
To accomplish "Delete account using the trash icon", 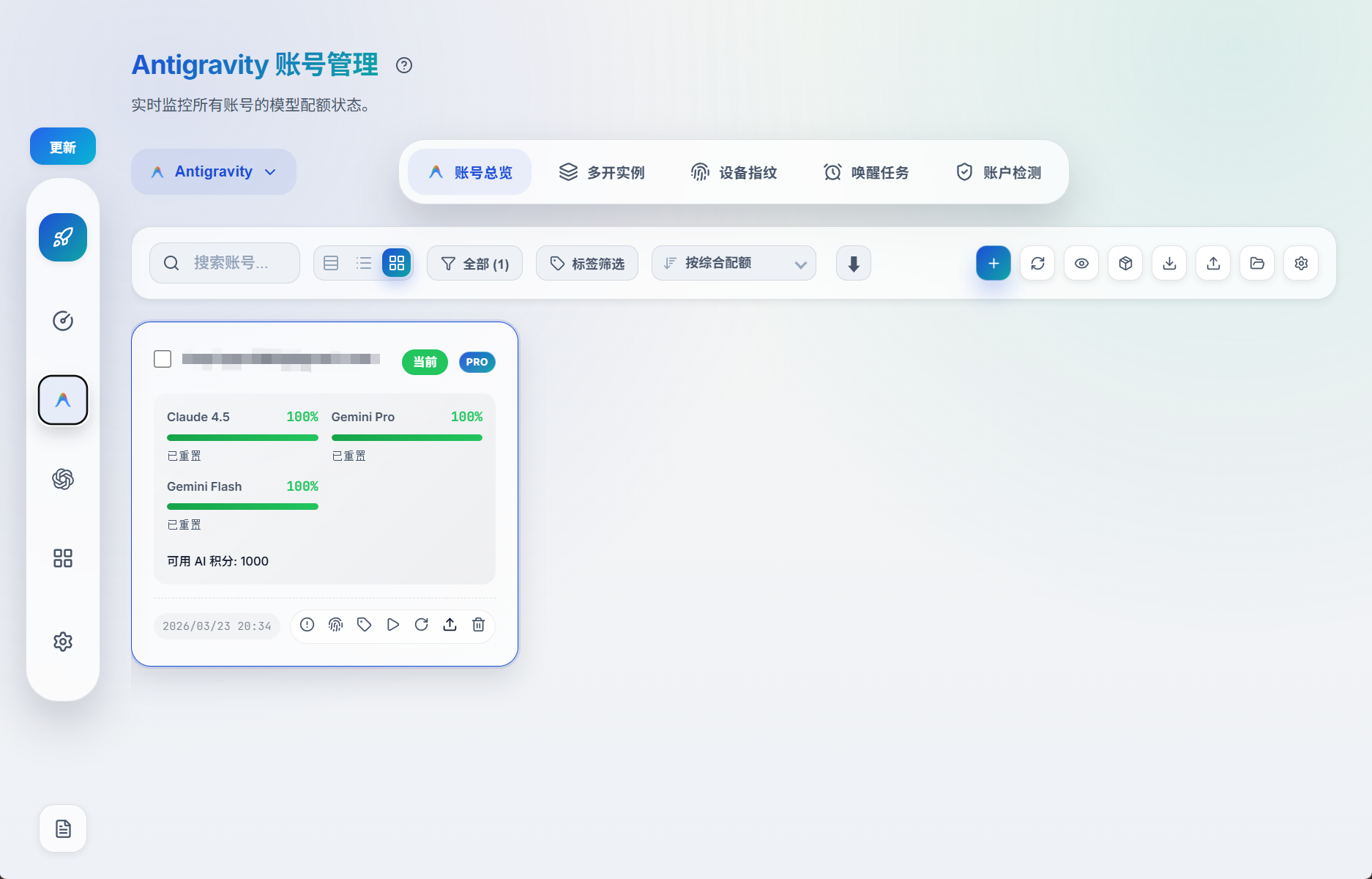I will point(478,625).
